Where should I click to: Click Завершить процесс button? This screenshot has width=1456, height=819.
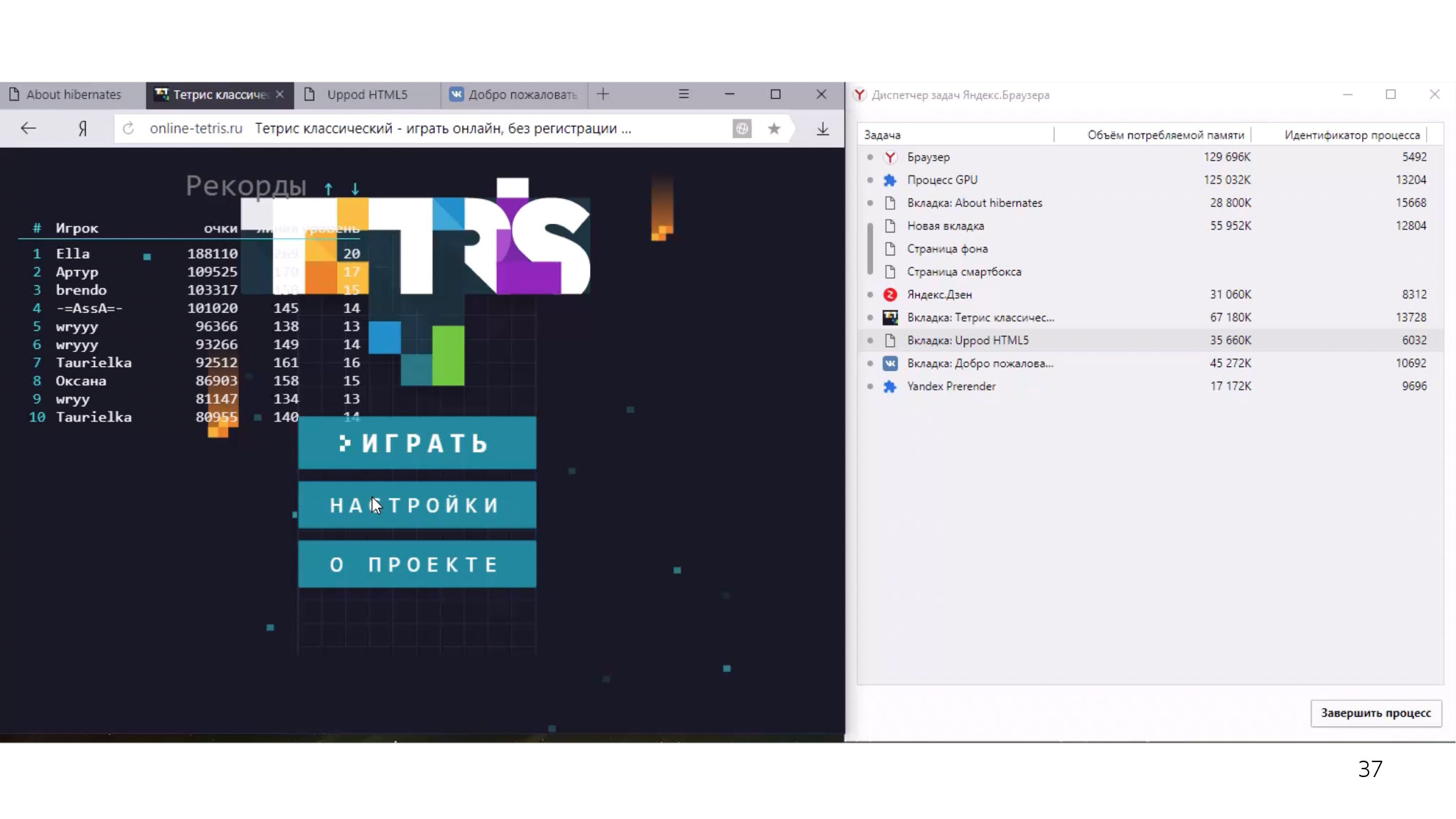pos(1376,713)
